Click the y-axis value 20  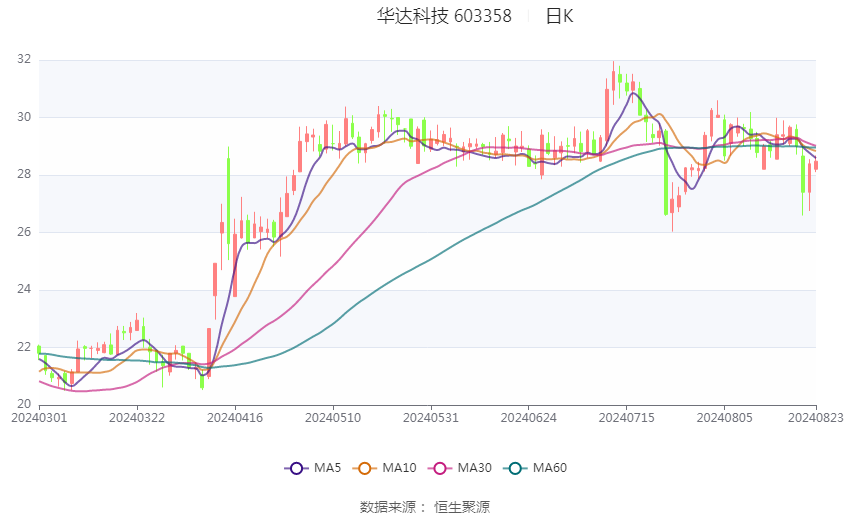tap(24, 404)
